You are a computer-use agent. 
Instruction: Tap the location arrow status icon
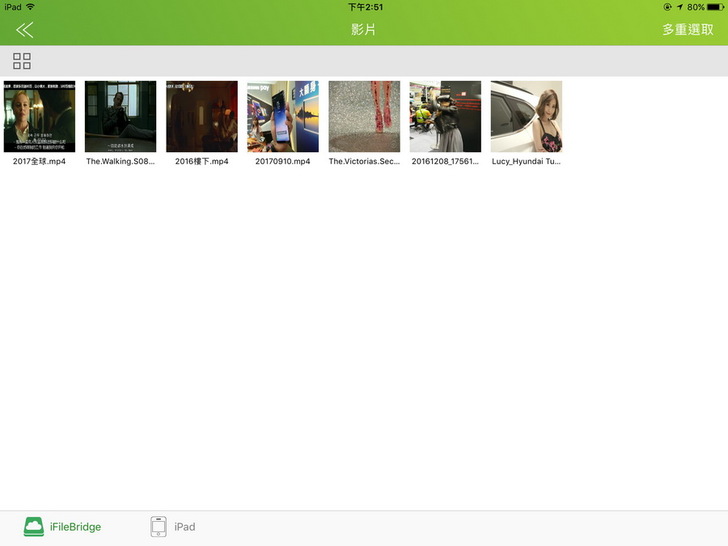click(x=680, y=7)
